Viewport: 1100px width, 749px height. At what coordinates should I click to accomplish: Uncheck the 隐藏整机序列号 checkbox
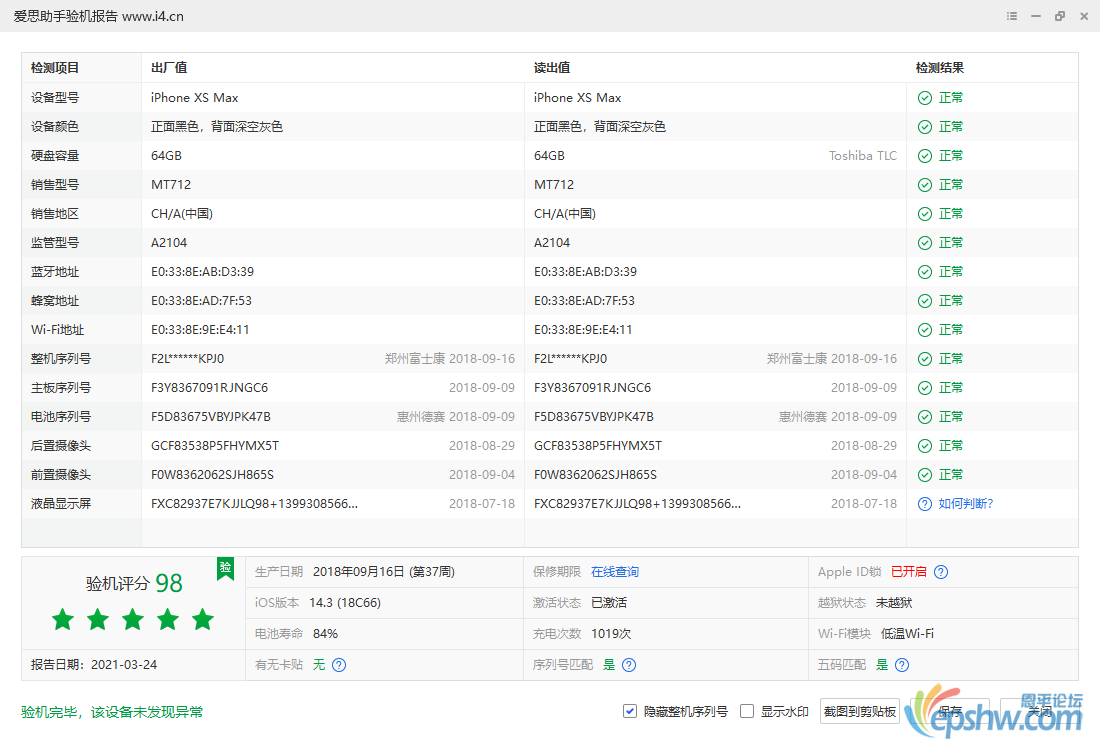(x=630, y=711)
